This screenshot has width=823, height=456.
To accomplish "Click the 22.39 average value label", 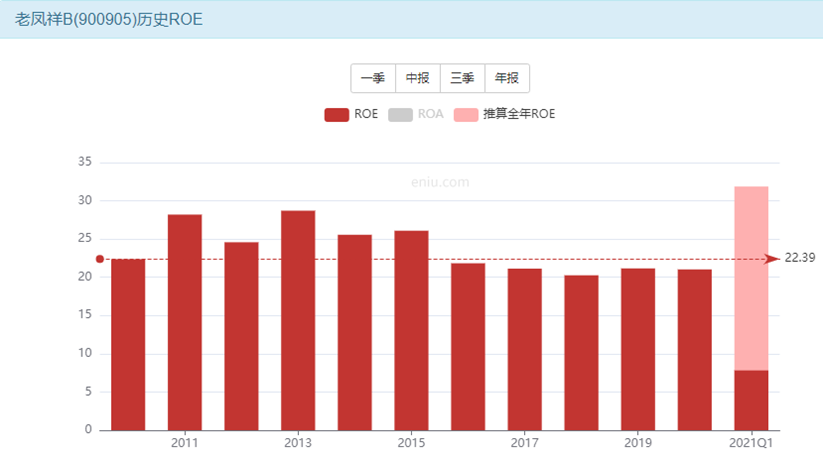I will point(800,258).
